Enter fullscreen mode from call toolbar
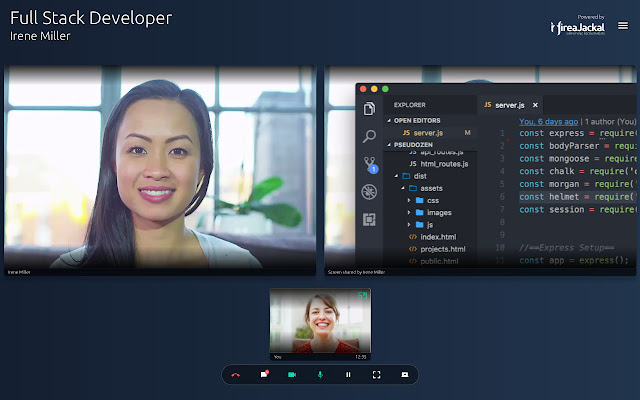The height and width of the screenshot is (400, 640). tap(376, 374)
